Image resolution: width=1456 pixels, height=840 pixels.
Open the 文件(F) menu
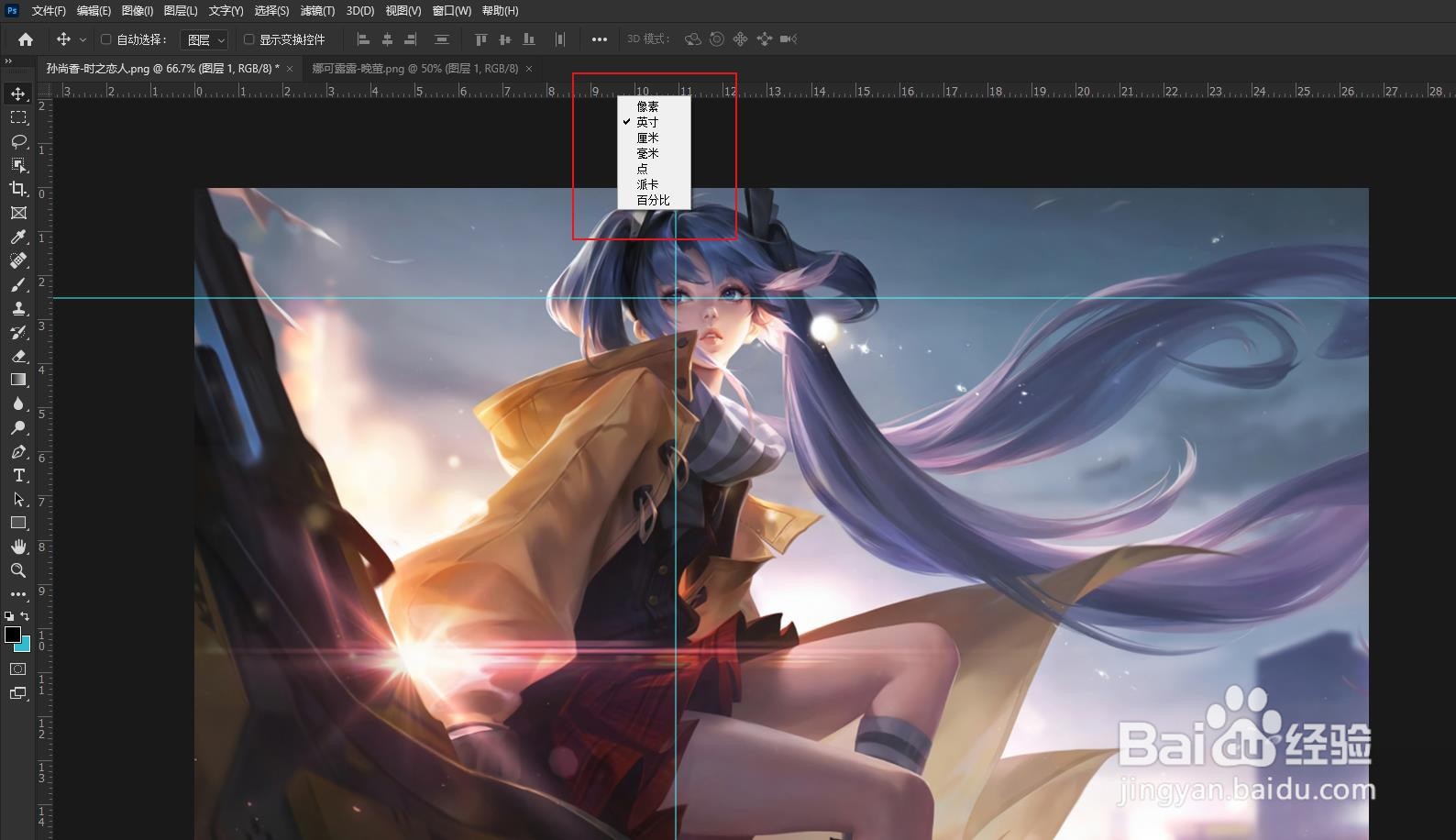[49, 11]
